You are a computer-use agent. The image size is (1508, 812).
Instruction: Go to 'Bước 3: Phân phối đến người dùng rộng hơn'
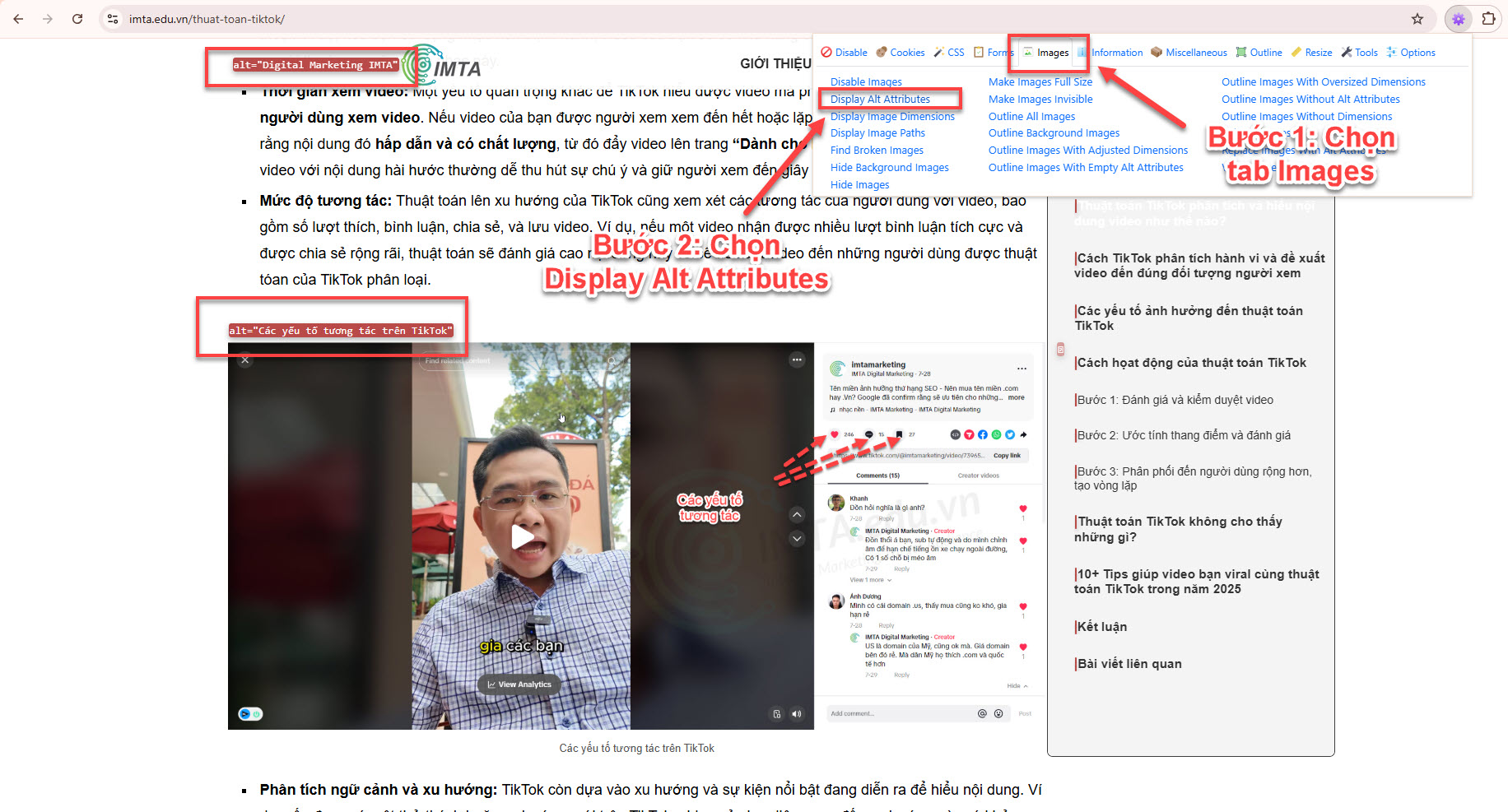coord(1193,478)
